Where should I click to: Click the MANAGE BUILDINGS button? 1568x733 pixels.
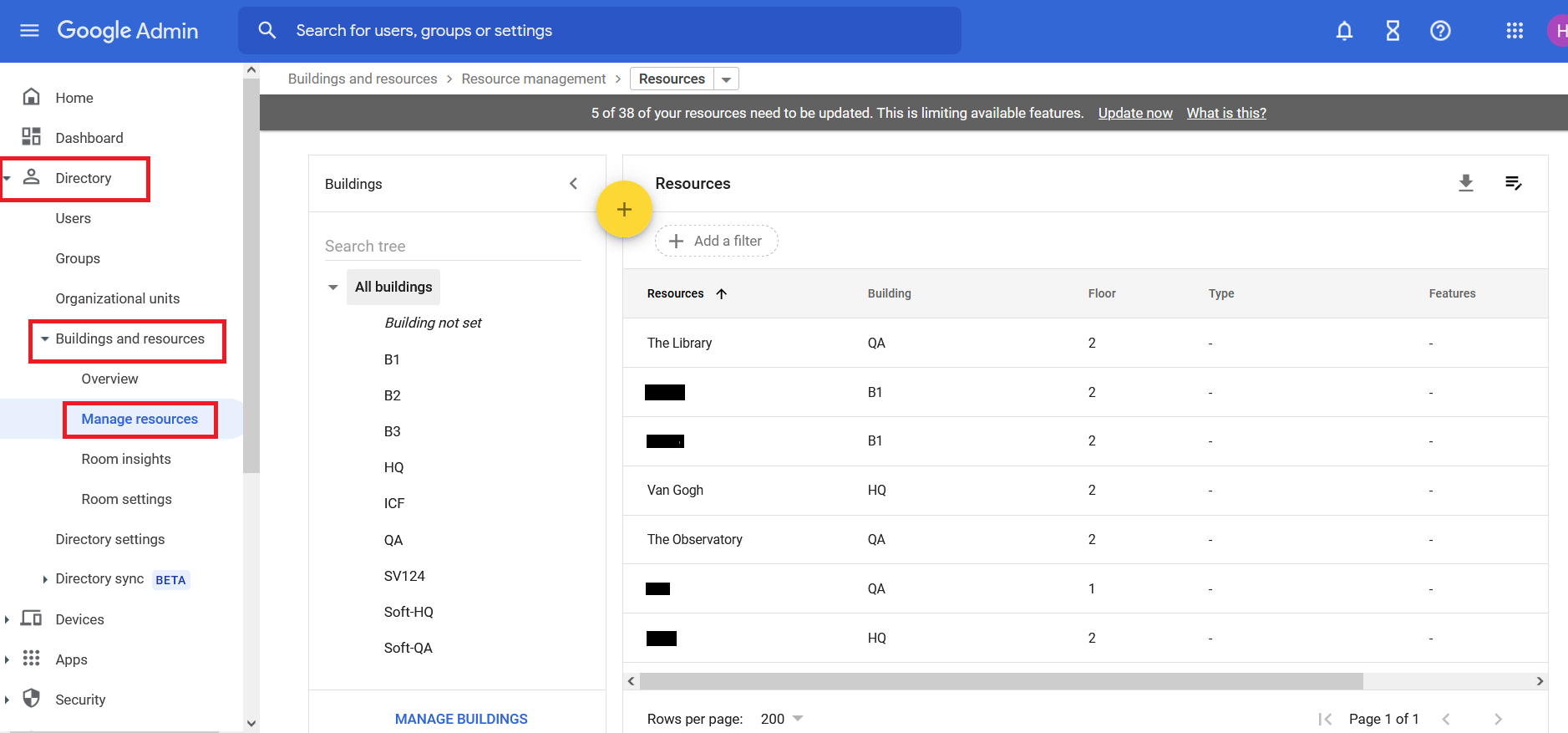pyautogui.click(x=461, y=719)
